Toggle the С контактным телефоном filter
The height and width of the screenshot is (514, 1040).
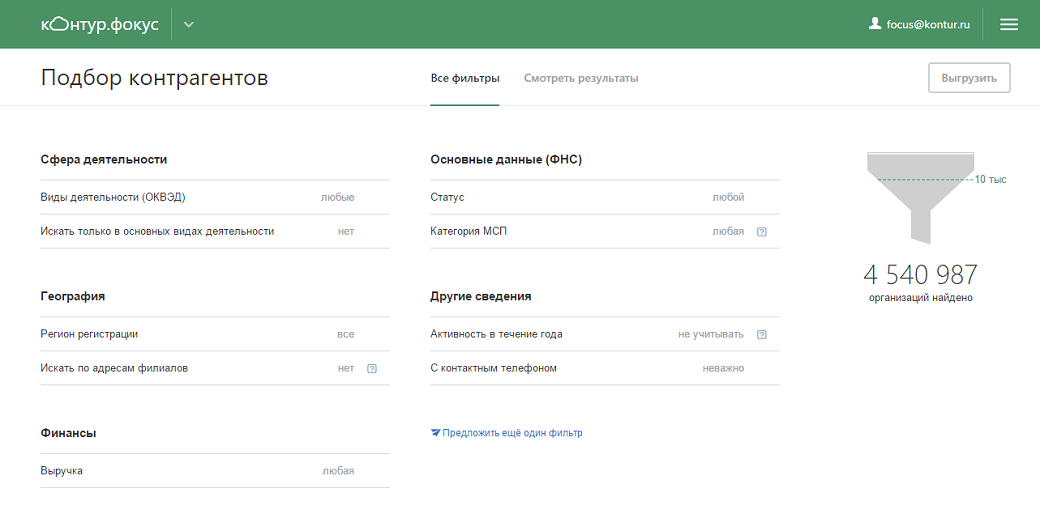click(723, 368)
